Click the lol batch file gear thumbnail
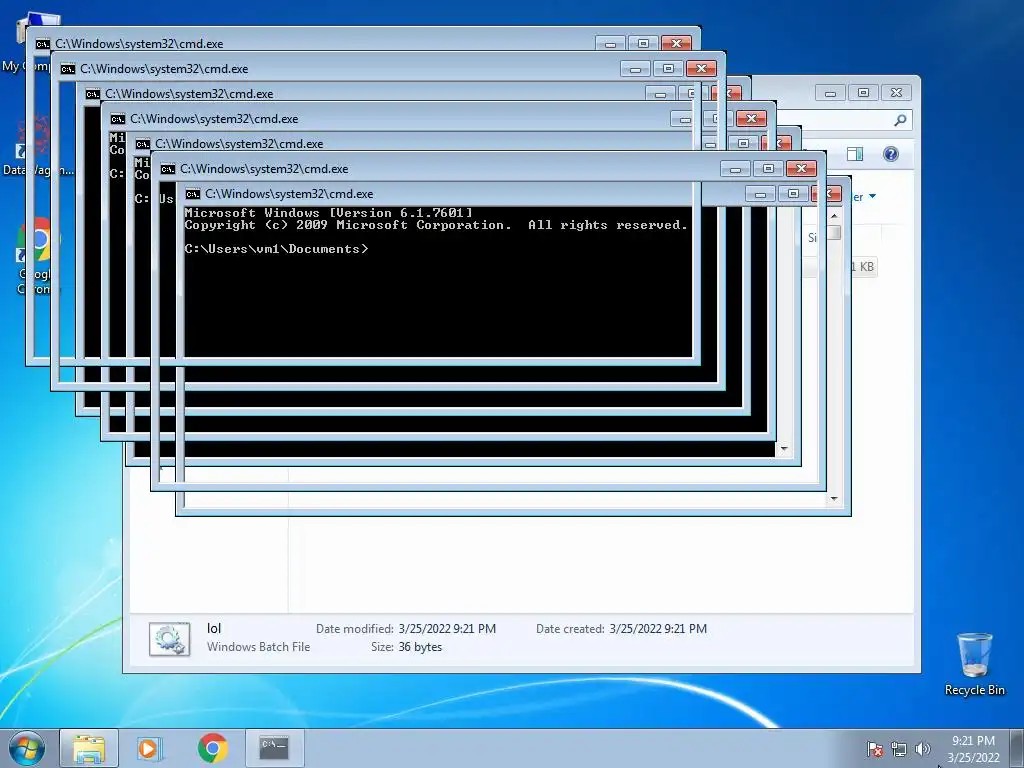The height and width of the screenshot is (768, 1024). point(170,638)
